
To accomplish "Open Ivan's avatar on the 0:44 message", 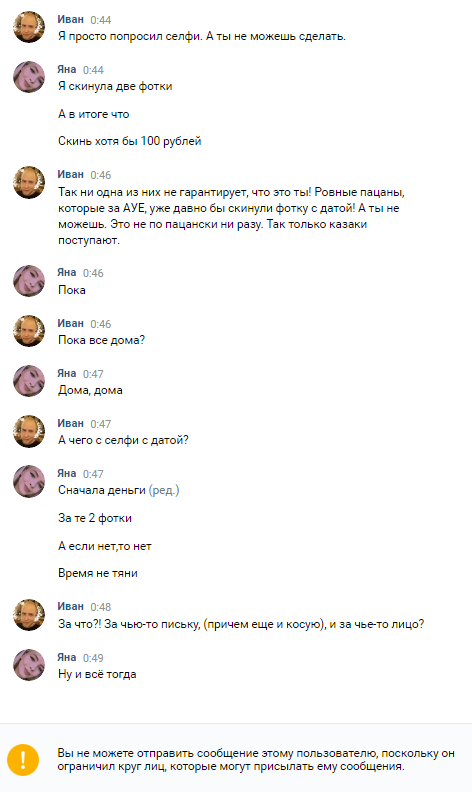I will (29, 27).
